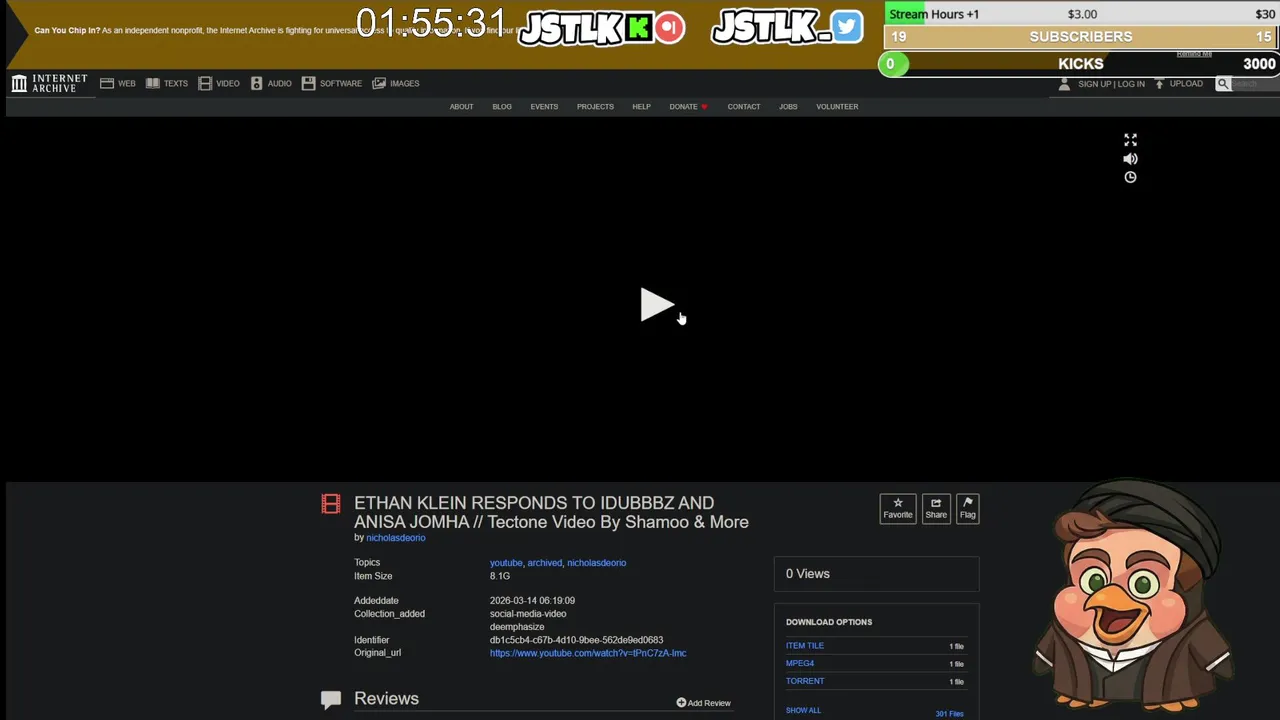Click the Item Size value 8.1G
This screenshot has width=1280, height=720.
click(500, 577)
